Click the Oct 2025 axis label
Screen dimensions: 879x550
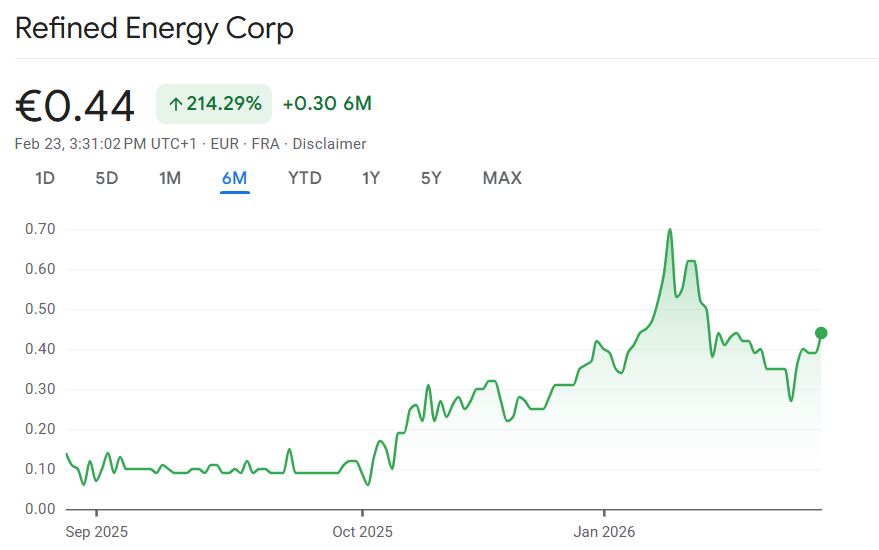(362, 530)
